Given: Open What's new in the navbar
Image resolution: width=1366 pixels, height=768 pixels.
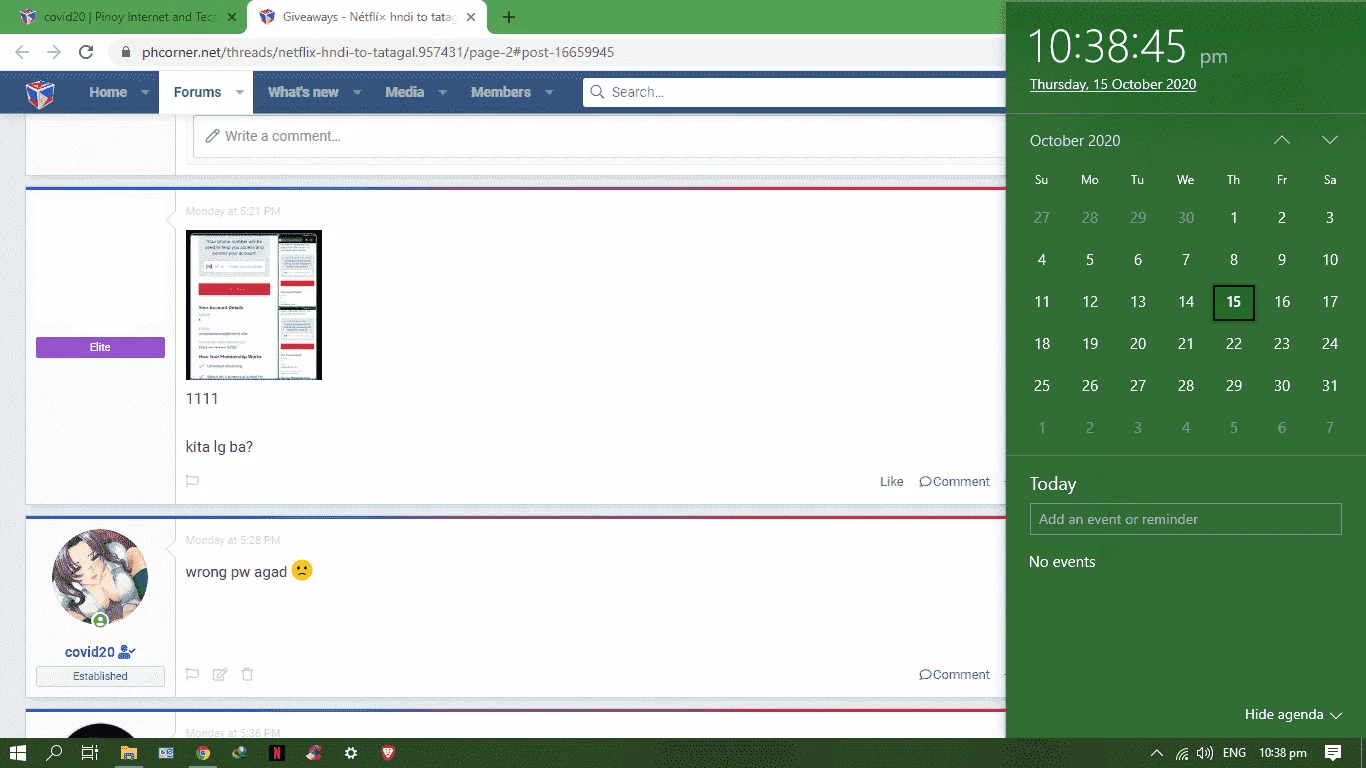Looking at the screenshot, I should 303,92.
